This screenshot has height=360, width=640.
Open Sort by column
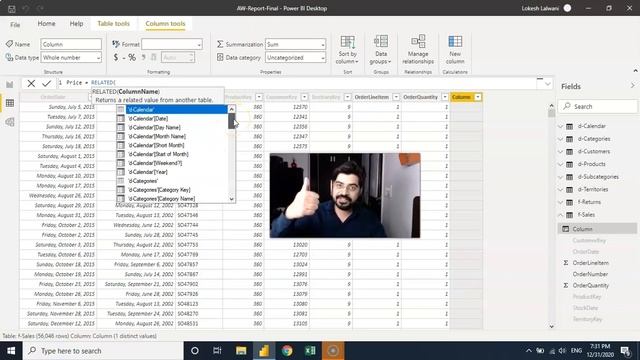click(x=347, y=50)
